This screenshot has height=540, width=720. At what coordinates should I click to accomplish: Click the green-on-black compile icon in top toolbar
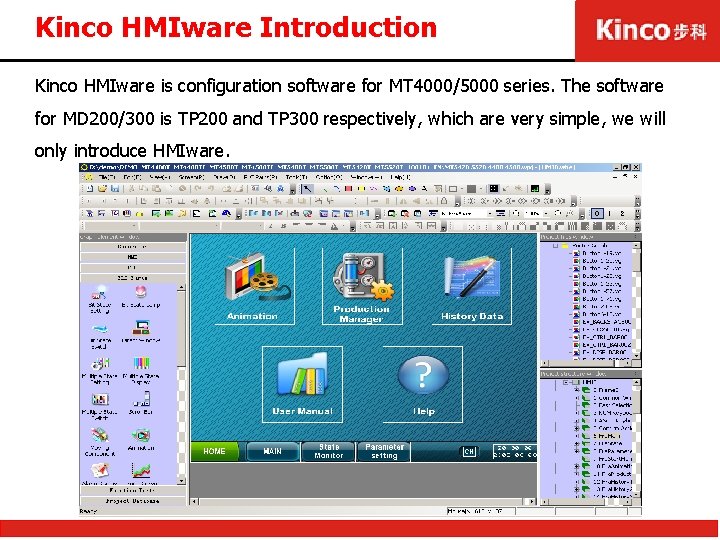534,188
